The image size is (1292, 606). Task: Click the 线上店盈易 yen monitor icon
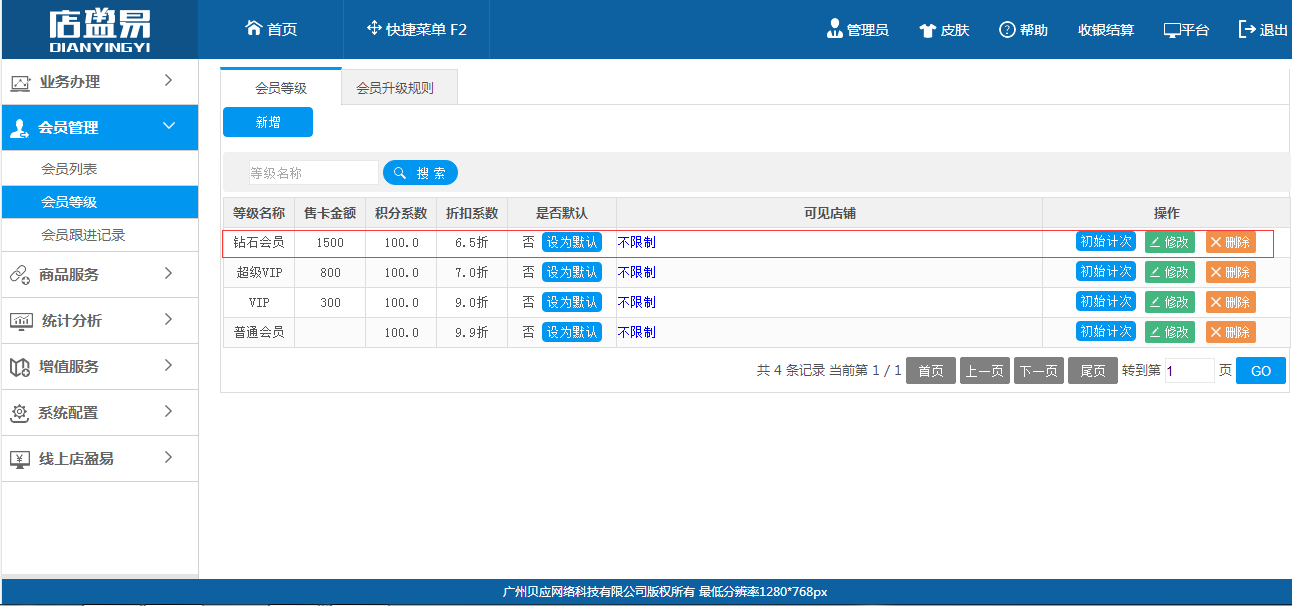(x=20, y=459)
